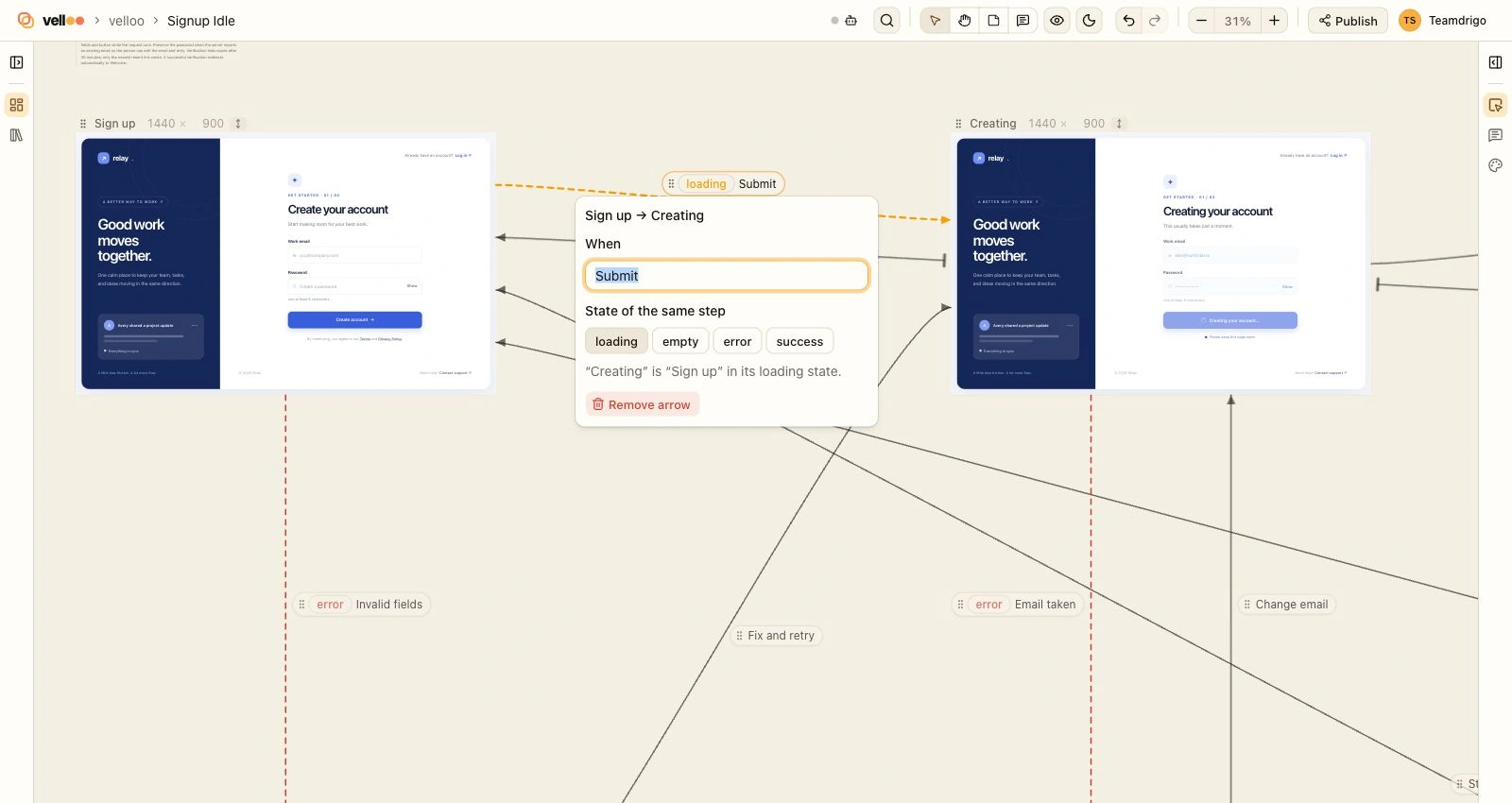Open the search tool
This screenshot has height=803, width=1512.
coord(886,20)
